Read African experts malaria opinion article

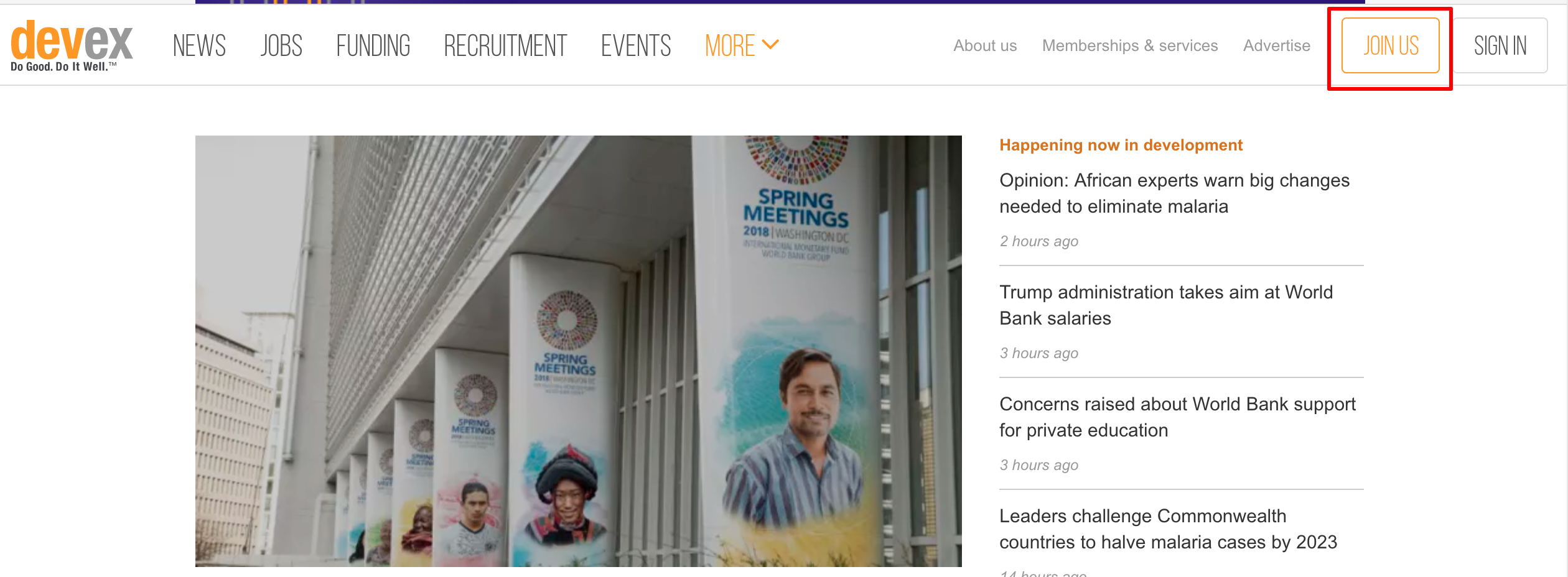[x=1174, y=193]
